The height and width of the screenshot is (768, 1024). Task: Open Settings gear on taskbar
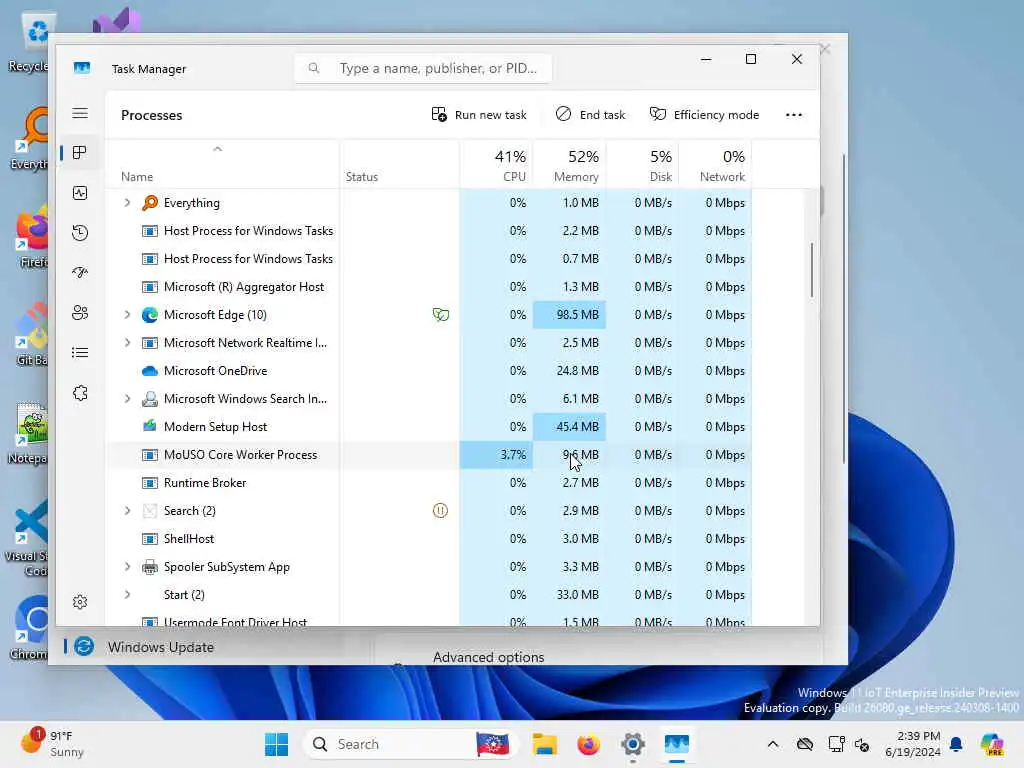coord(633,744)
